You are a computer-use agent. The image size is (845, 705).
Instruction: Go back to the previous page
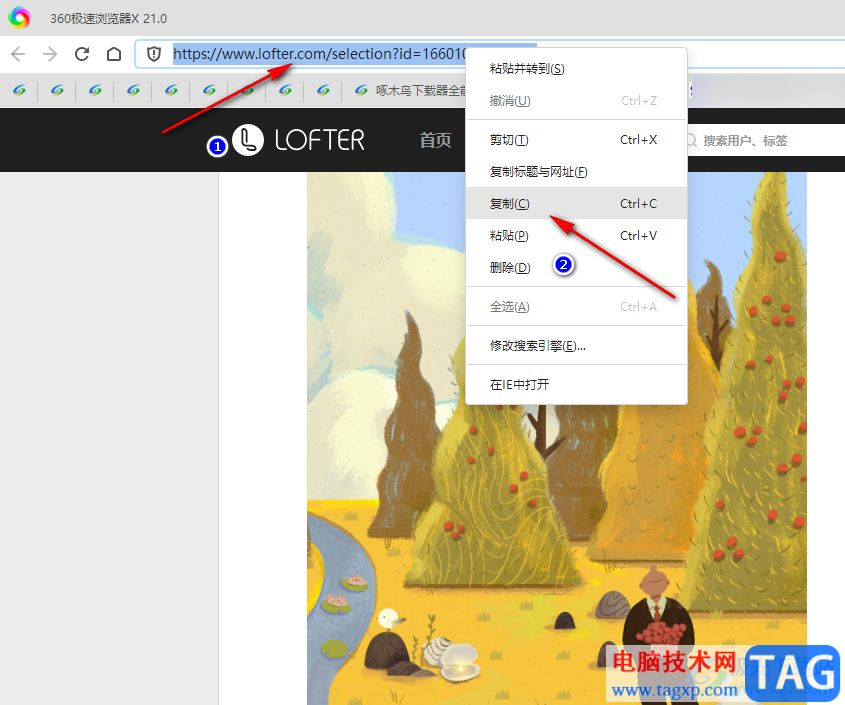coord(18,54)
